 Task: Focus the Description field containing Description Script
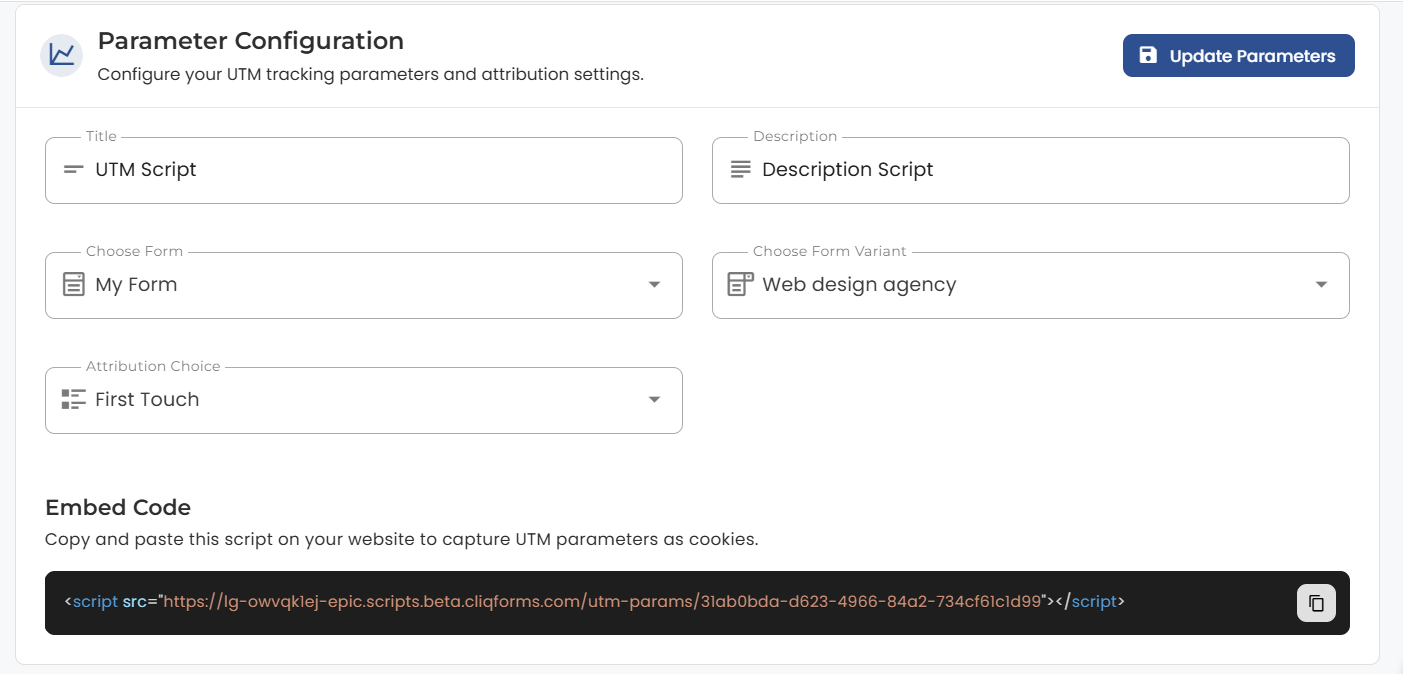[x=1040, y=170]
